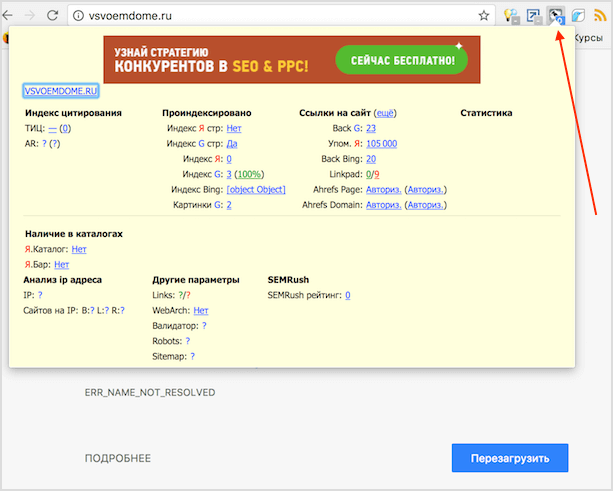The height and width of the screenshot is (491, 613).
Task: Click the Robots question mark
Action: click(x=188, y=341)
